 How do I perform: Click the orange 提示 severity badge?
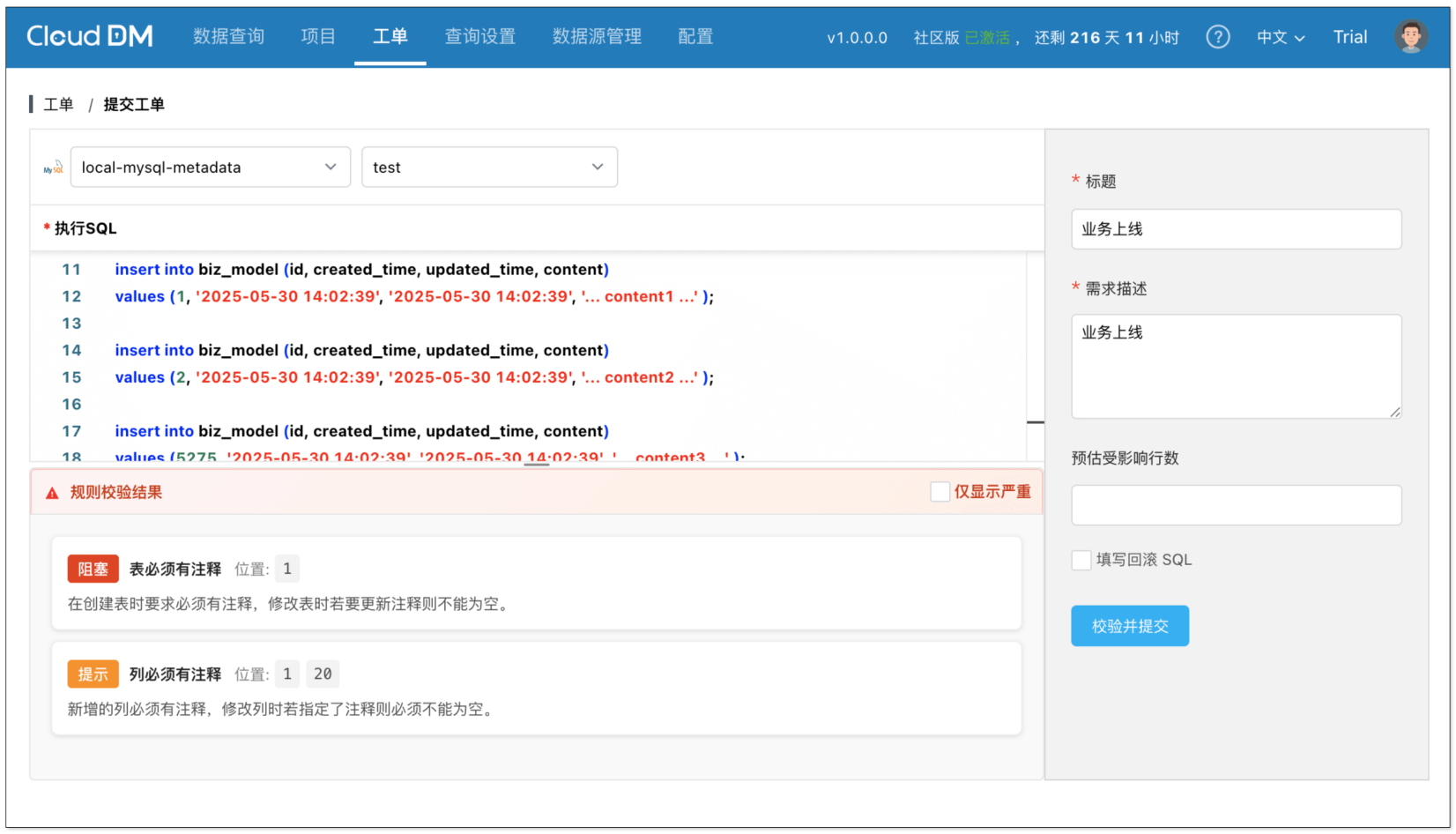93,674
